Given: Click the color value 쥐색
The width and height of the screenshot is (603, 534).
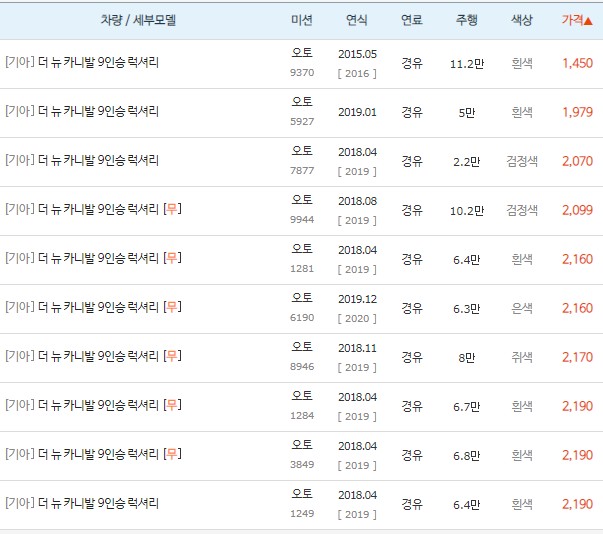Looking at the screenshot, I should [x=522, y=358].
